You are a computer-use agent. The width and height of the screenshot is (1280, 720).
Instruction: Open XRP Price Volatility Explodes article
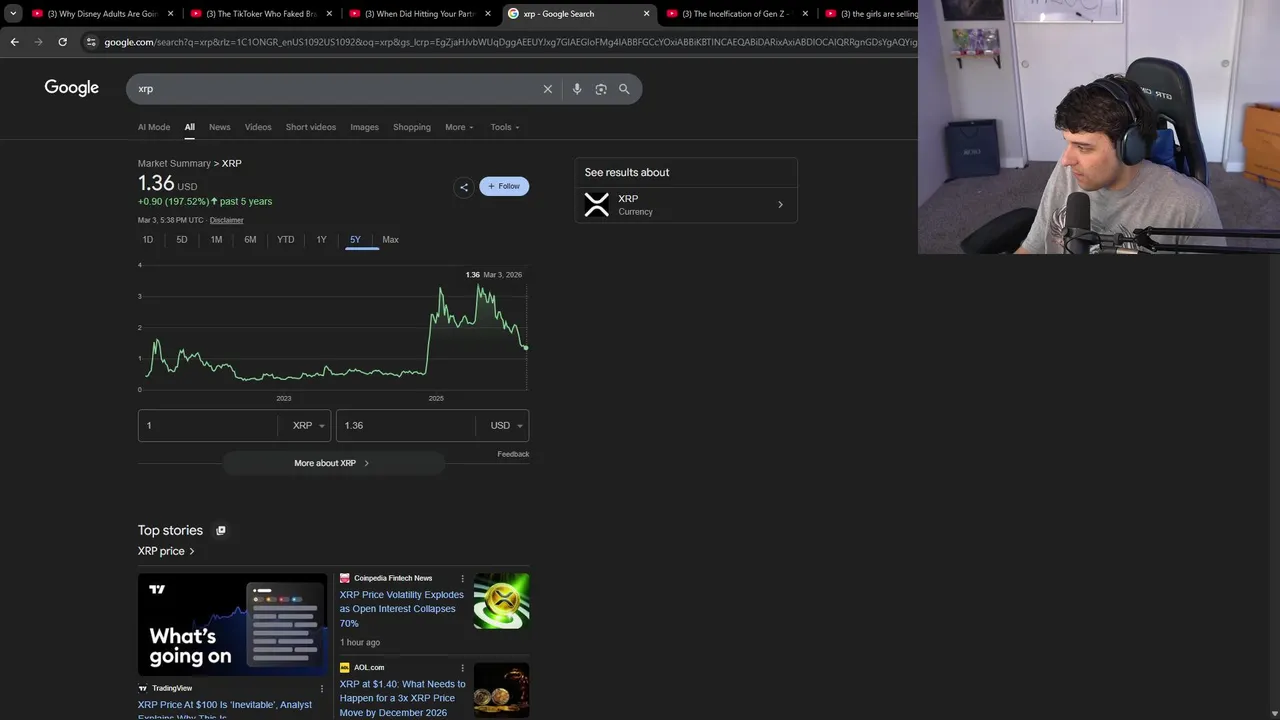(x=402, y=609)
